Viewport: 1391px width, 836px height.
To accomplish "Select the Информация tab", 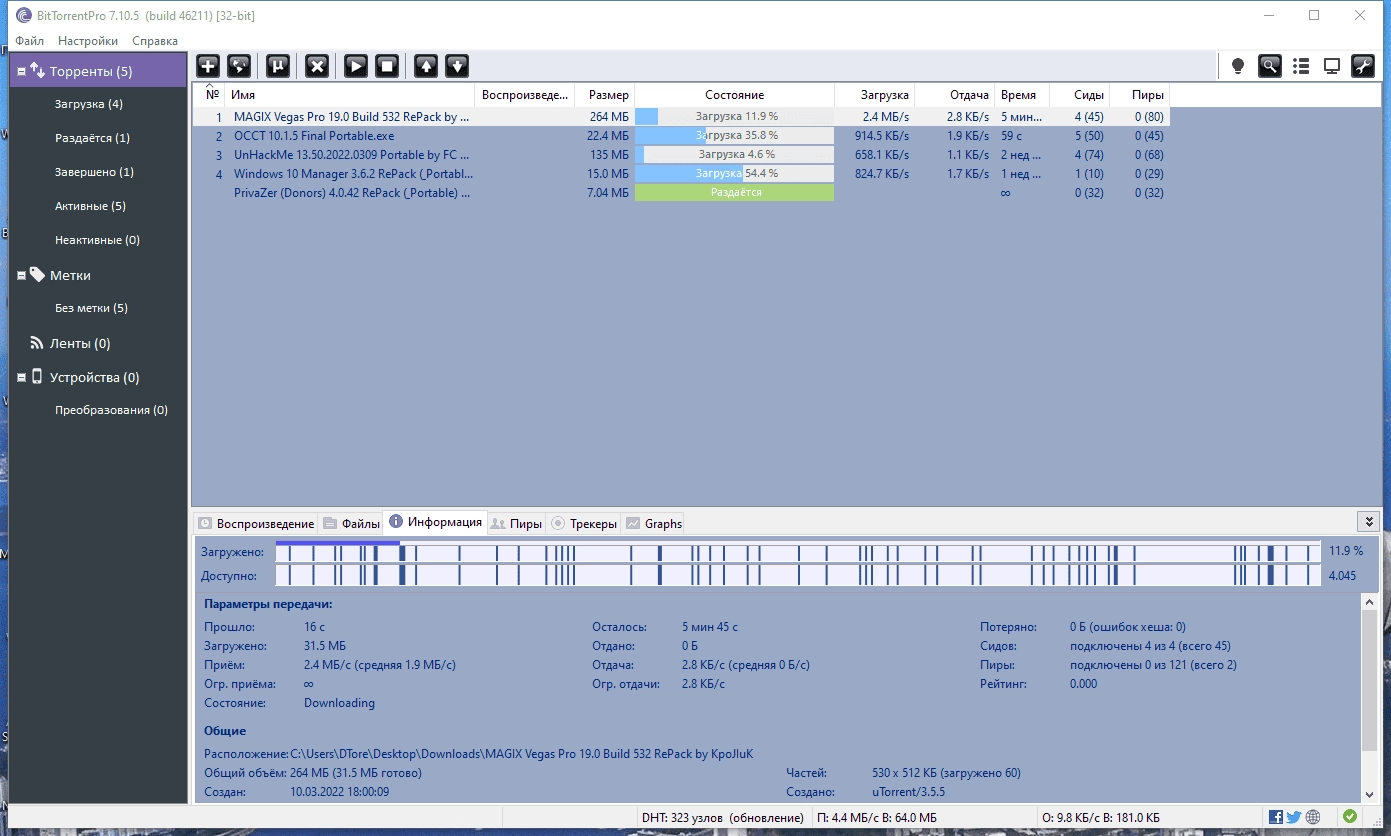I will pyautogui.click(x=435, y=521).
